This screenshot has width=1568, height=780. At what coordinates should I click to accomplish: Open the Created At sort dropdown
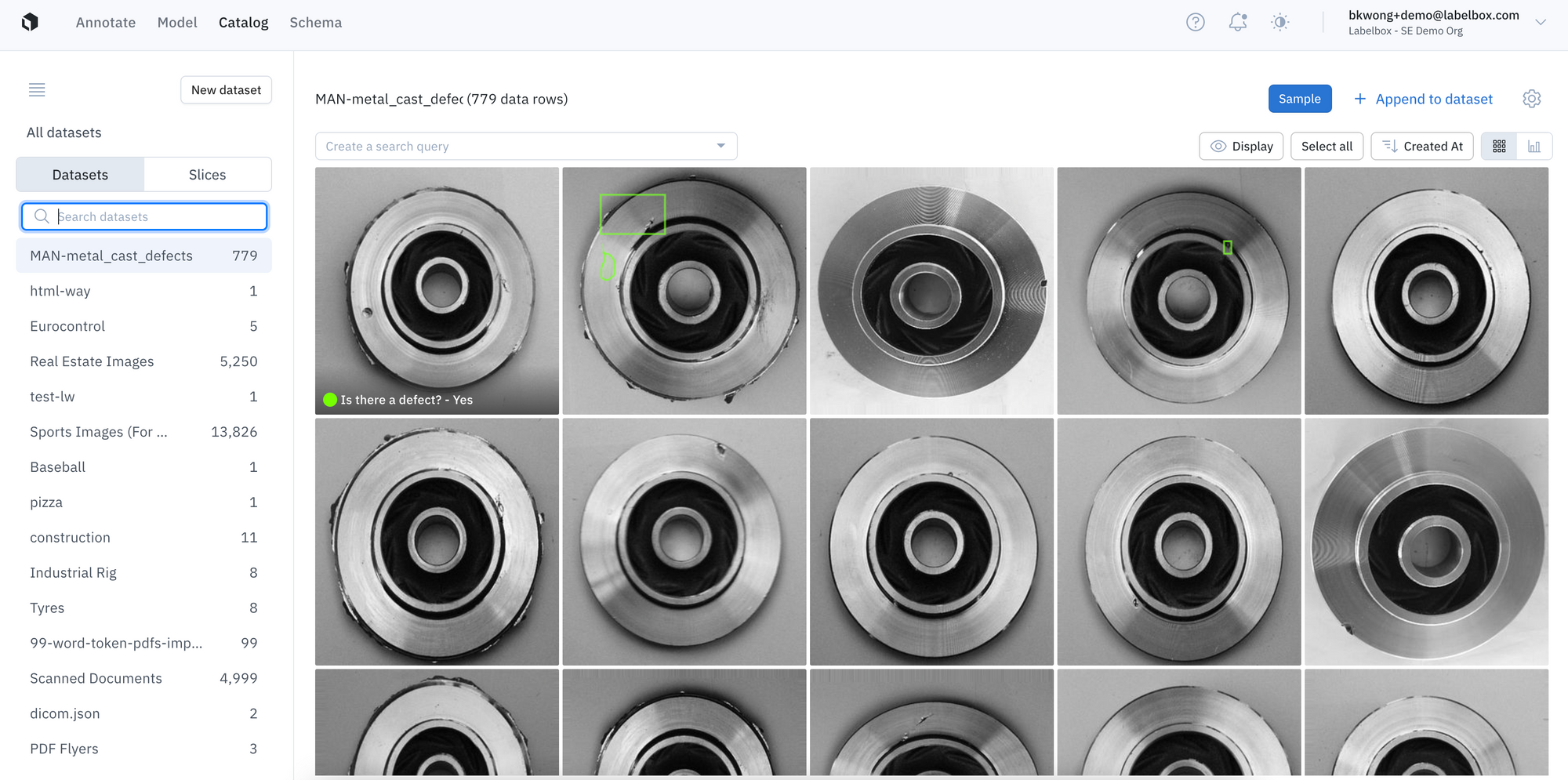1422,147
